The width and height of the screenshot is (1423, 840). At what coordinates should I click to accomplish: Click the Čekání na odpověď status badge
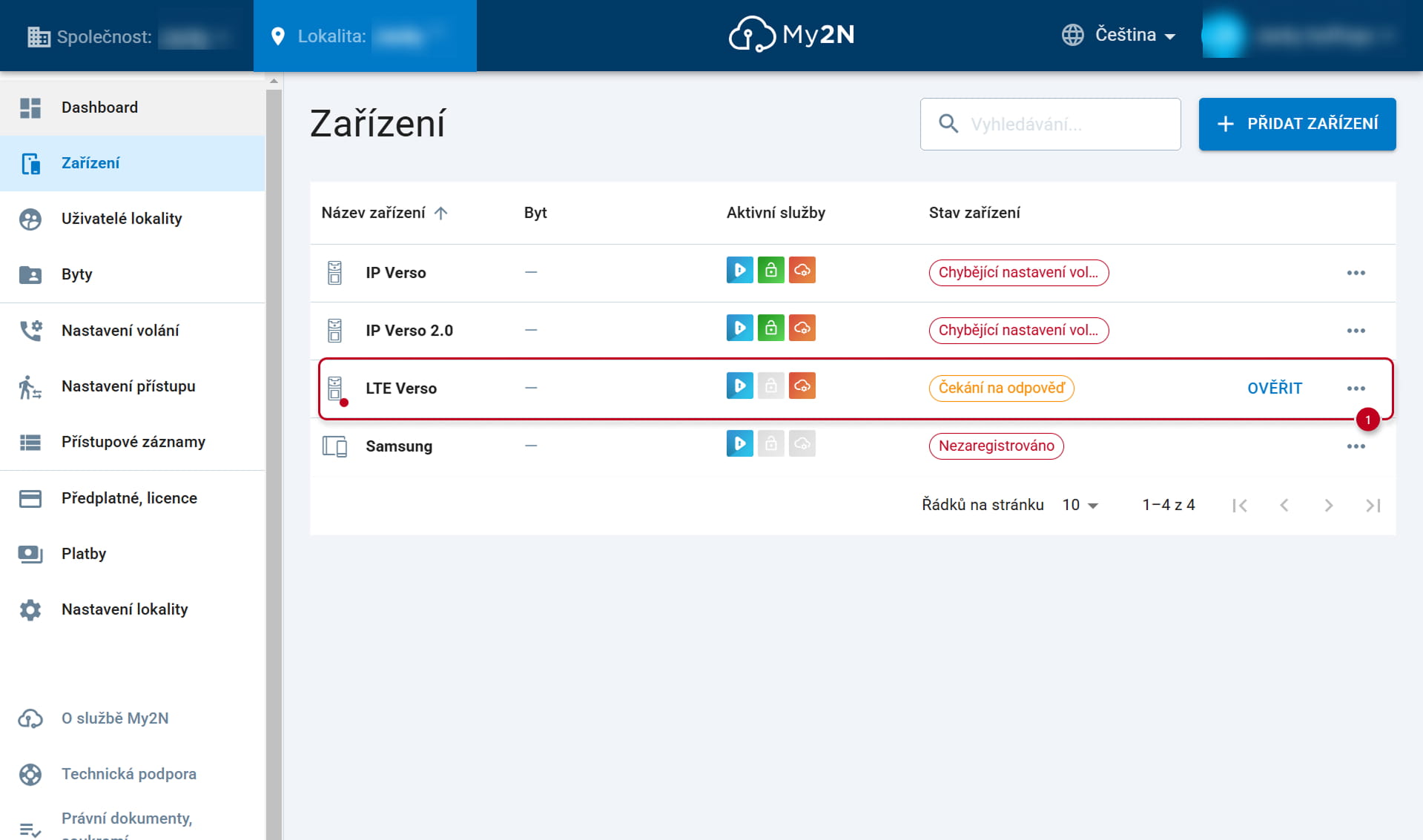point(1002,388)
